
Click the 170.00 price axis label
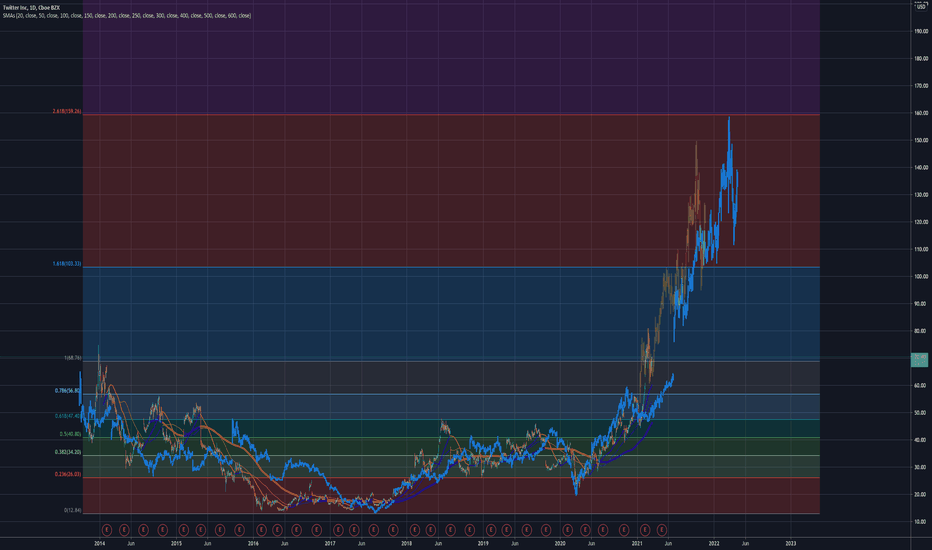921,86
